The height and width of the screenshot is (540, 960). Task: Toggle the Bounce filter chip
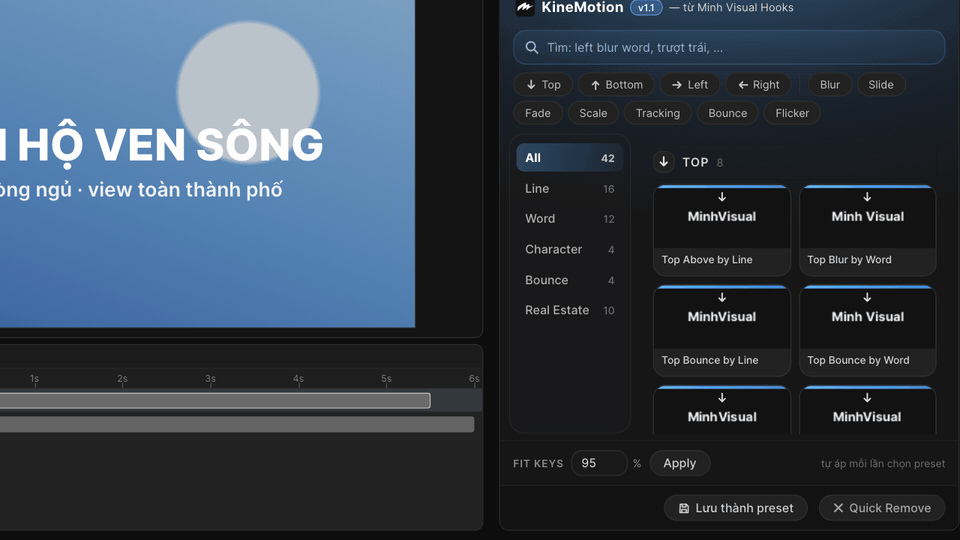[727, 113]
